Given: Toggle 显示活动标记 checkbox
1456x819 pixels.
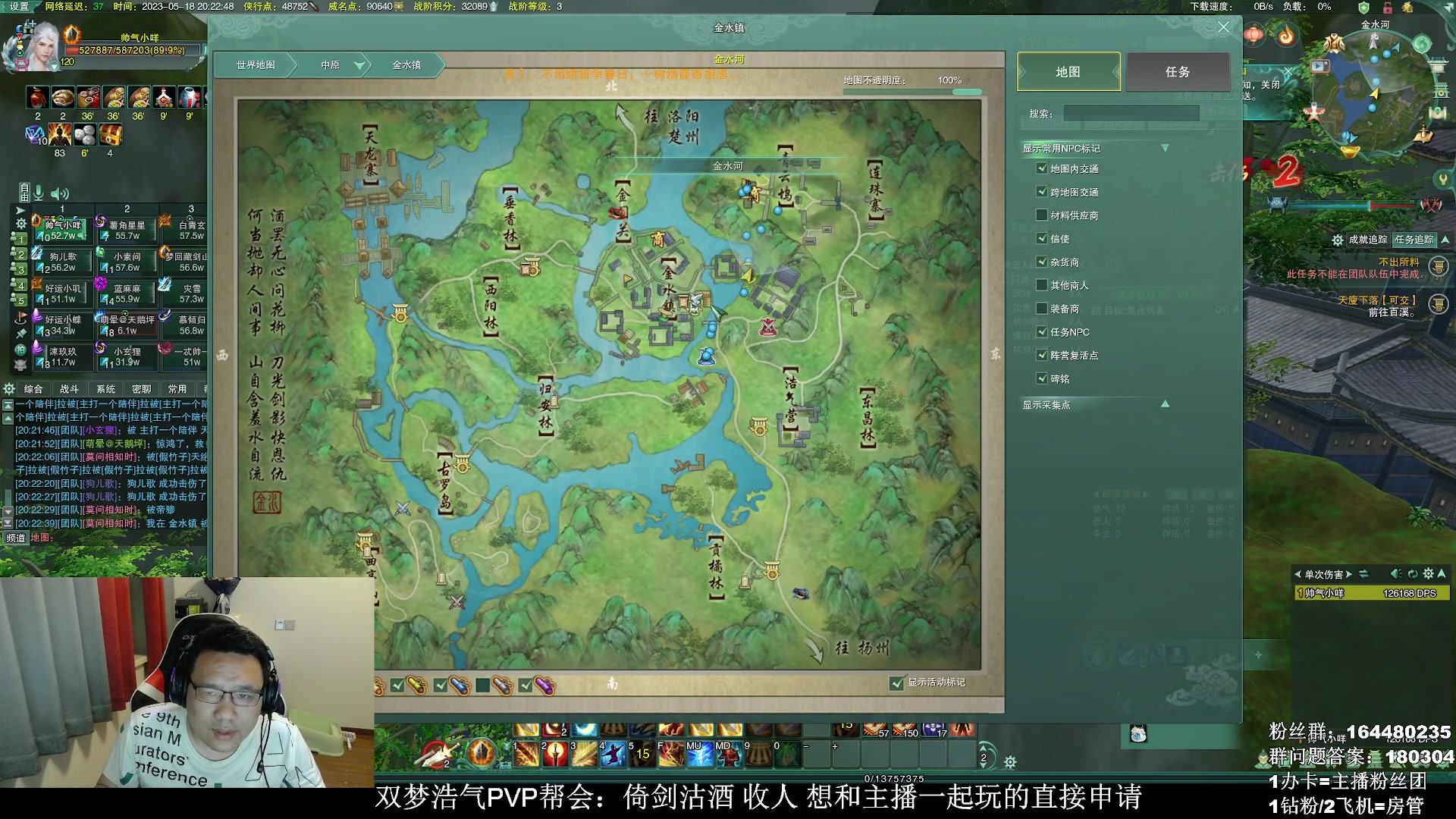Looking at the screenshot, I should 897,683.
